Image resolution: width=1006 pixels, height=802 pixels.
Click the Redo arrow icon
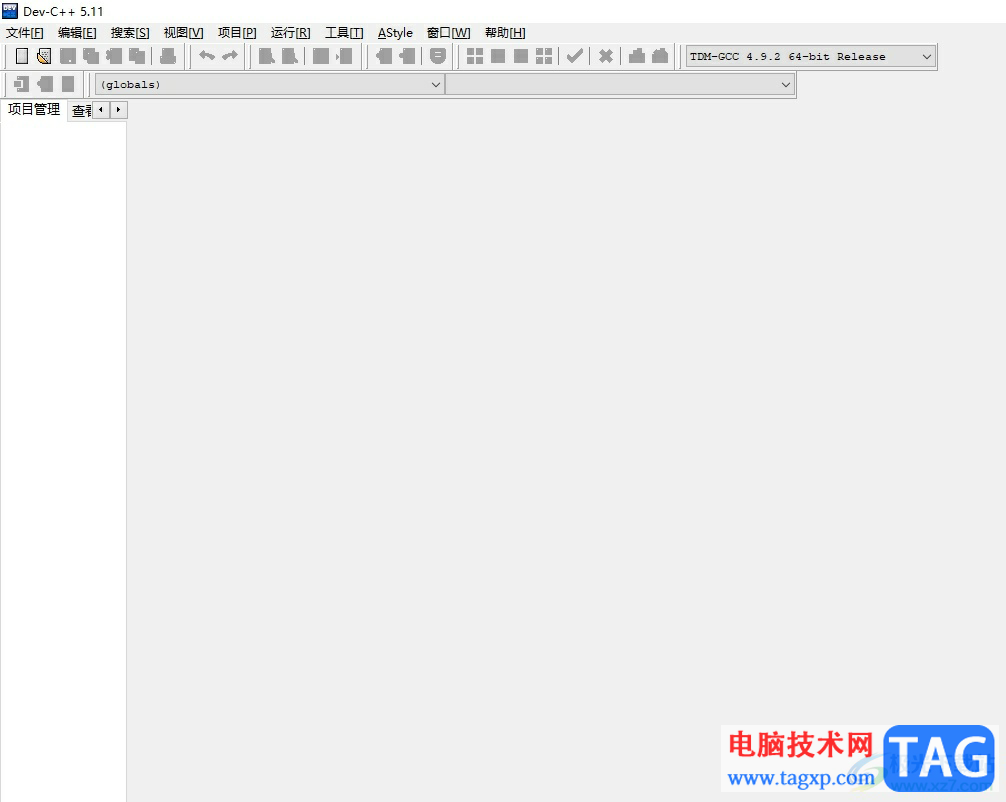[x=230, y=56]
